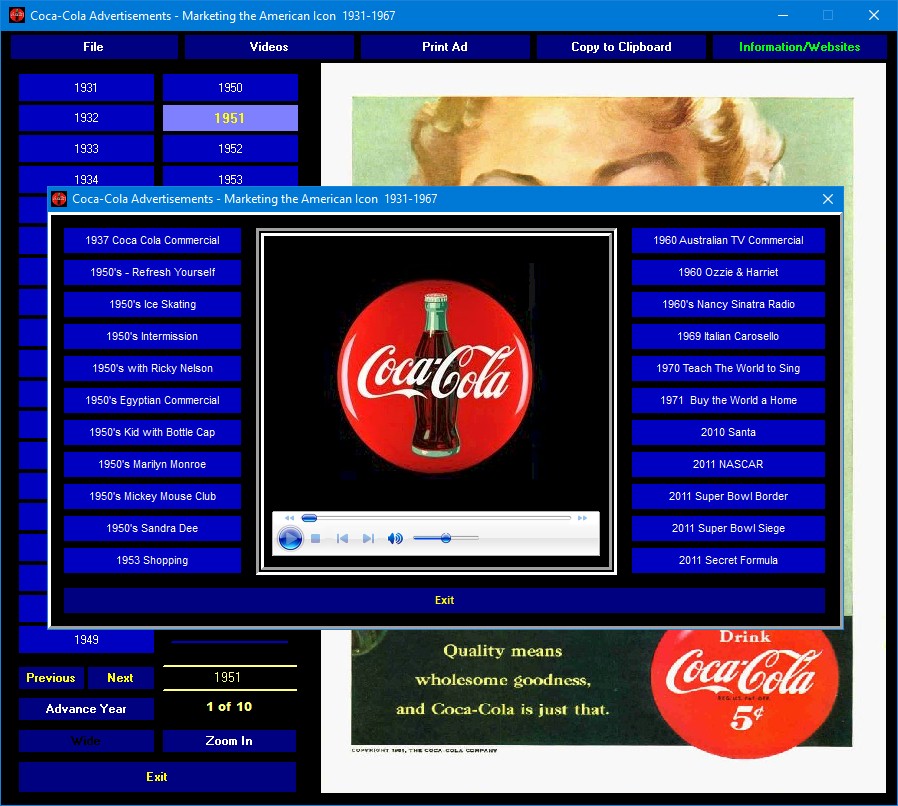Play the 1937 Coca Cola Commercial video
Screen dimensions: 898x806
coord(152,241)
